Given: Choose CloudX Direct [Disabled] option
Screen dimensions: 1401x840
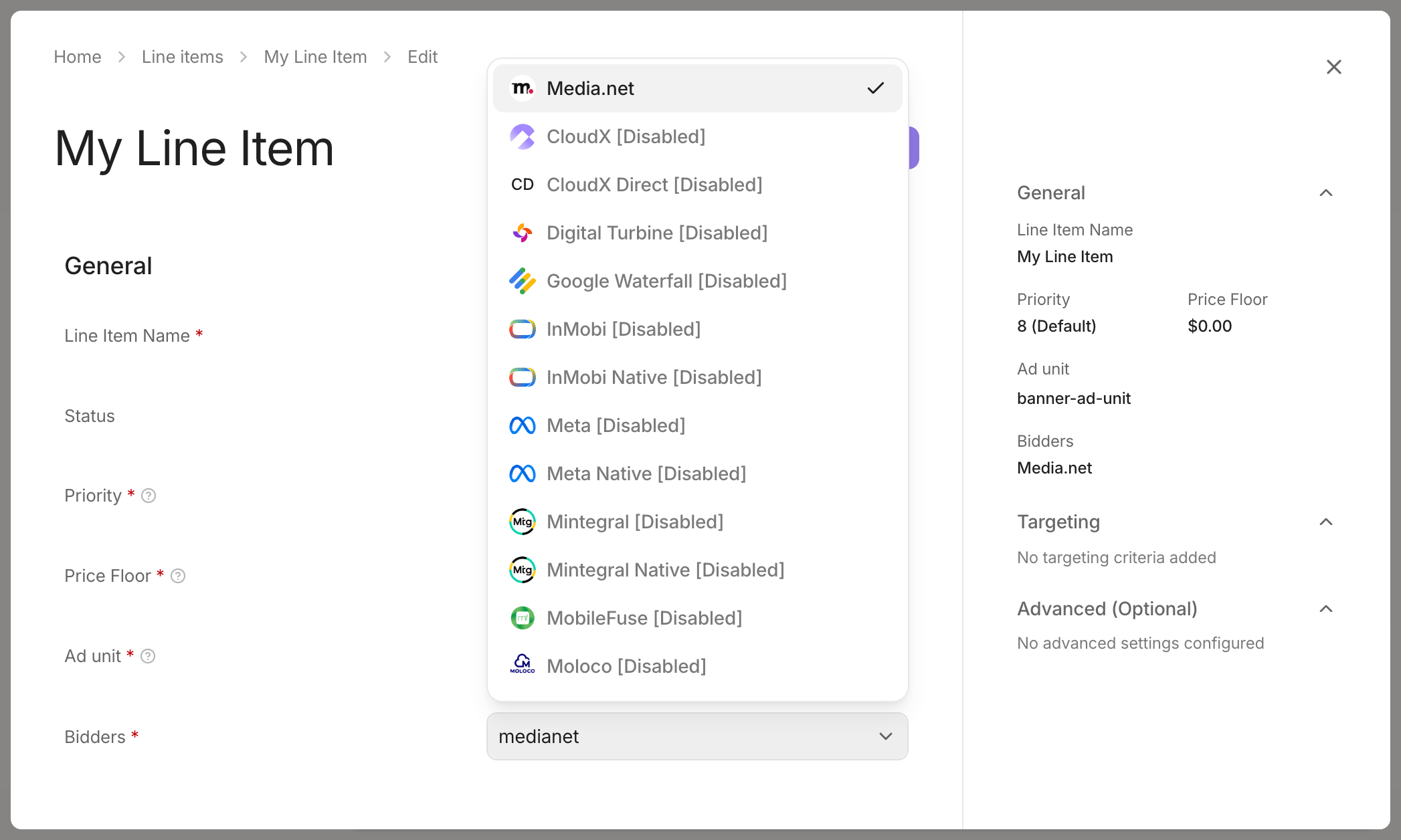Looking at the screenshot, I should pyautogui.click(x=698, y=185).
